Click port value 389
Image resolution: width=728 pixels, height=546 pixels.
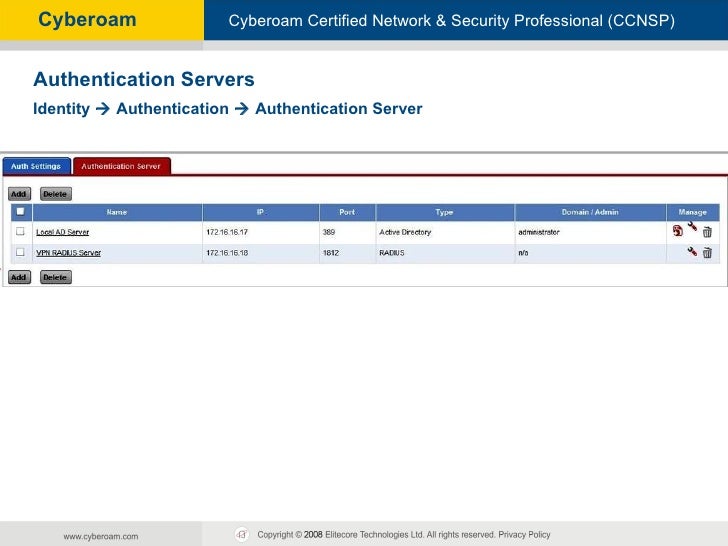click(x=329, y=232)
